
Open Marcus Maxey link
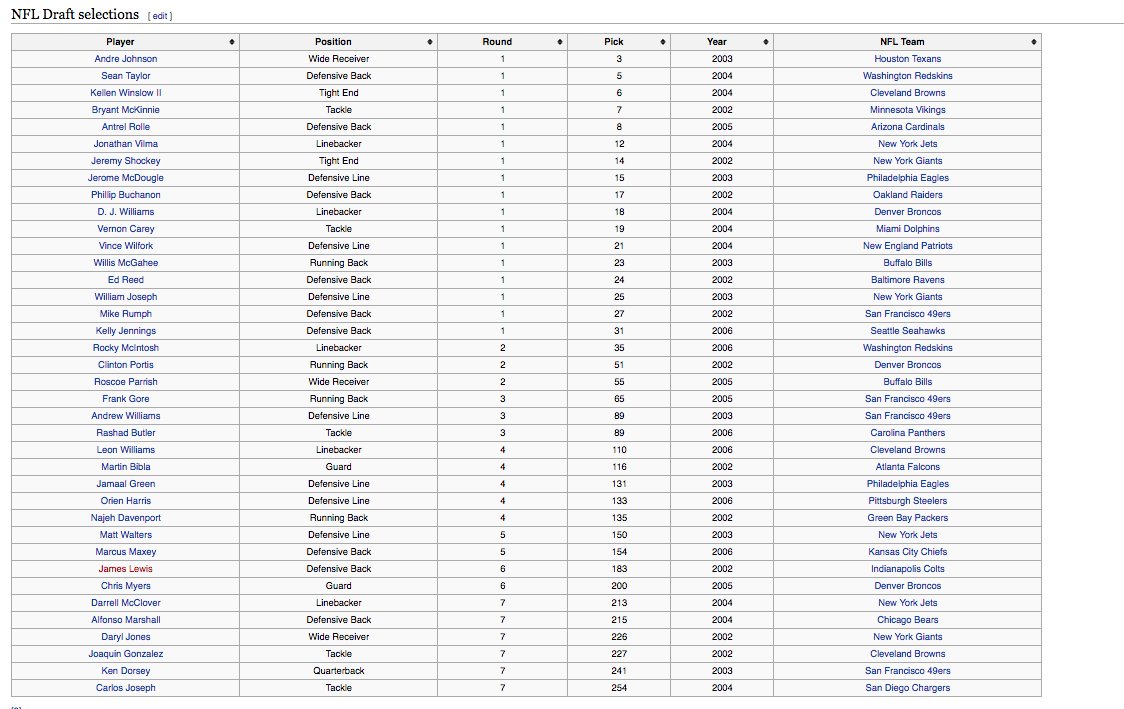point(125,552)
